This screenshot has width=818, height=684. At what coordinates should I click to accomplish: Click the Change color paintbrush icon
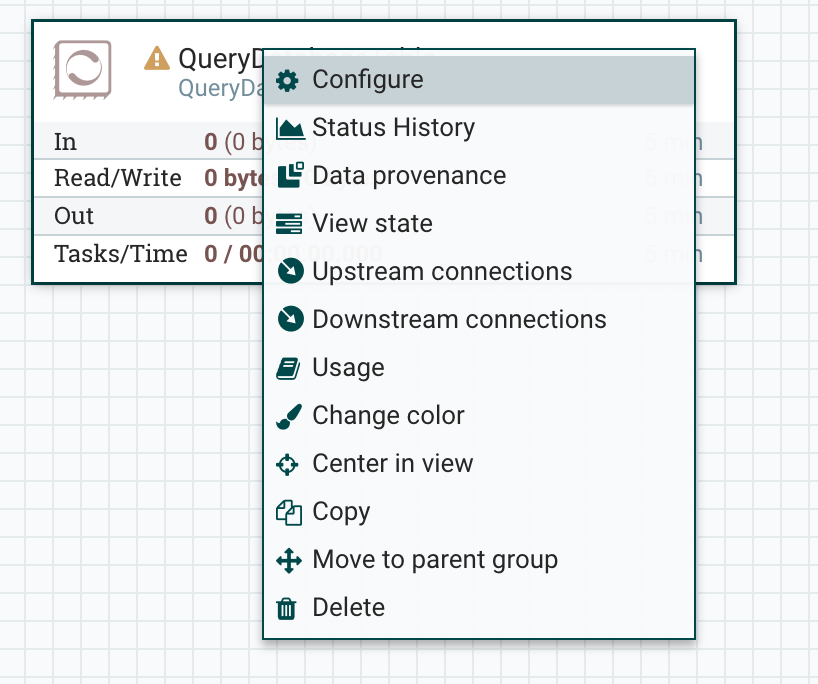pos(288,415)
